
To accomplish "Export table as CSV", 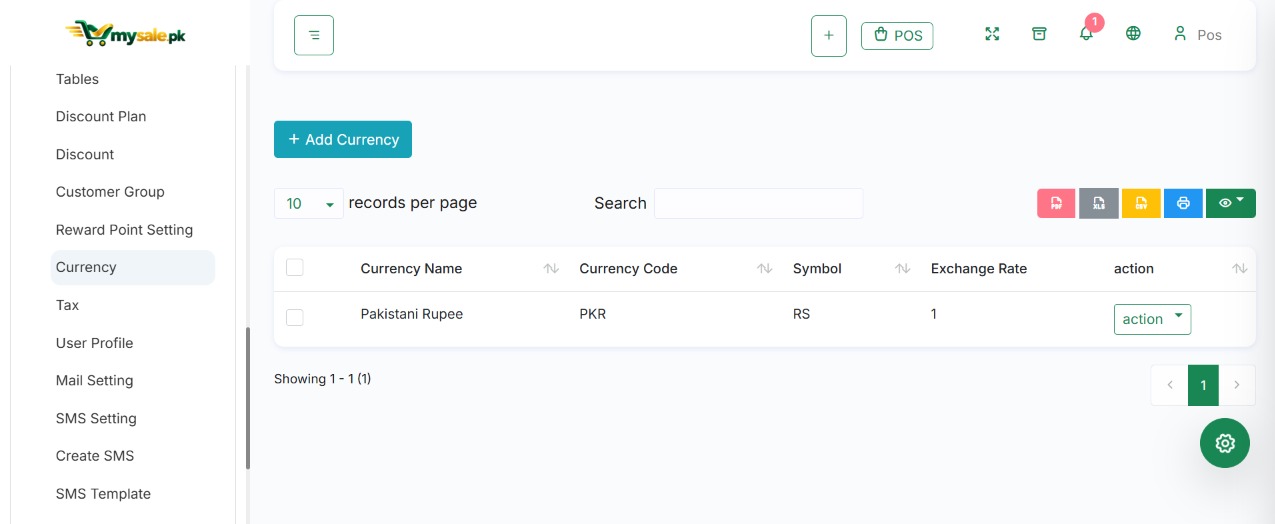I will pyautogui.click(x=1141, y=203).
